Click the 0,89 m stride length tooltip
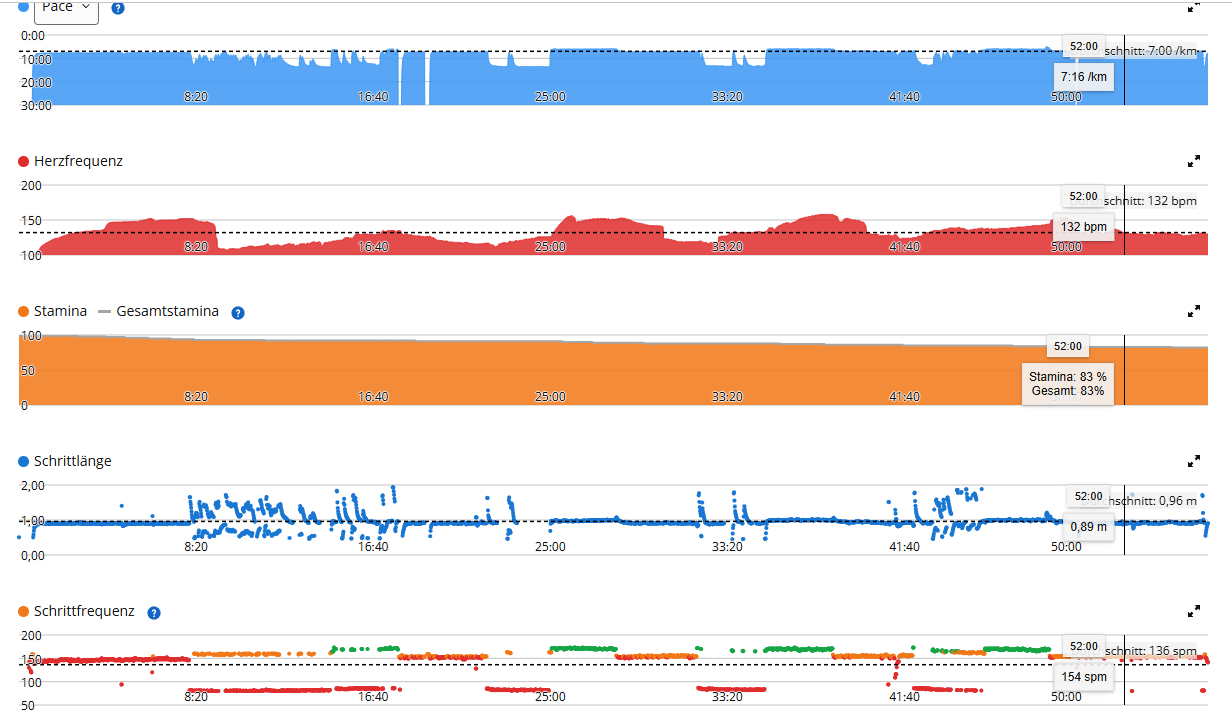Screen dimensions: 1232x727 pos(1088,527)
